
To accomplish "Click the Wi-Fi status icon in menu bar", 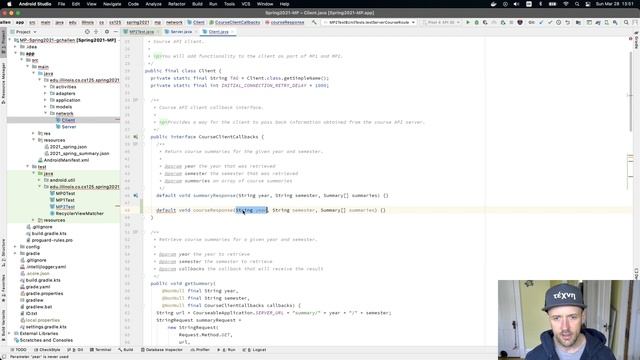I will tap(565, 4).
